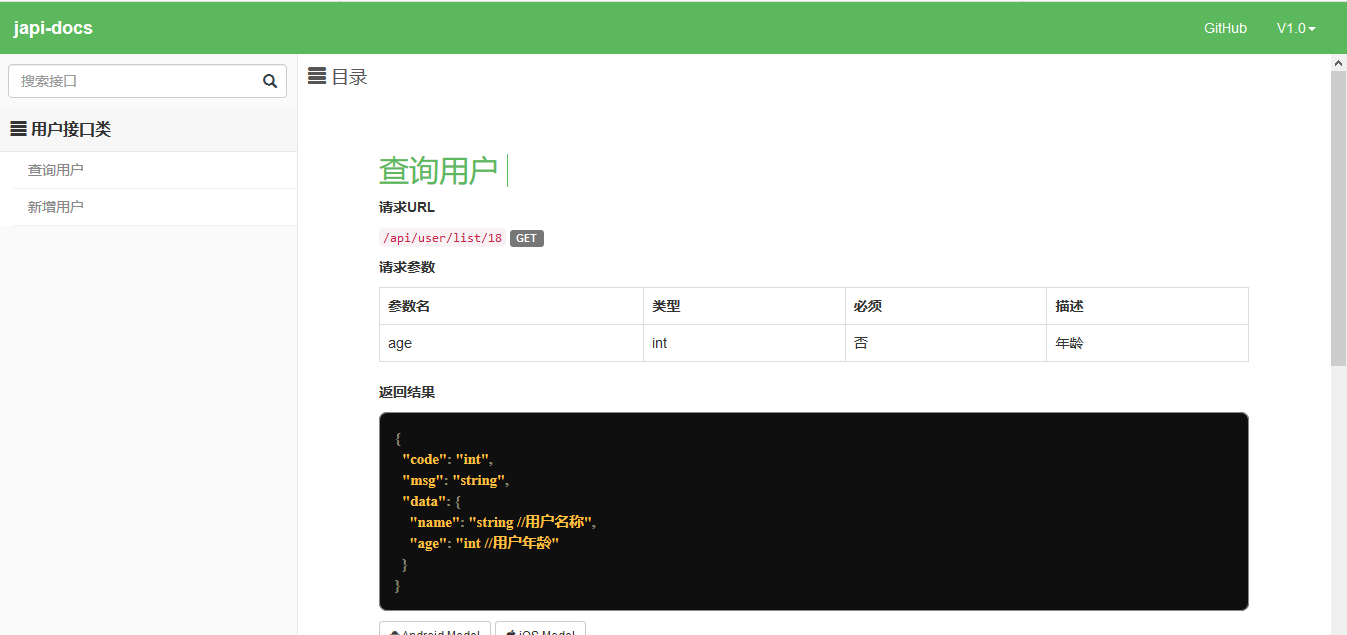The image size is (1347, 635).
Task: Click the 否 required cell
Action: pos(946,343)
